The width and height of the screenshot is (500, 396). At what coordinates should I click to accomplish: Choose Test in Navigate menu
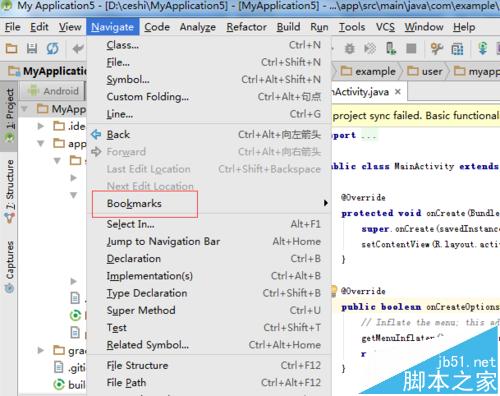pos(209,328)
